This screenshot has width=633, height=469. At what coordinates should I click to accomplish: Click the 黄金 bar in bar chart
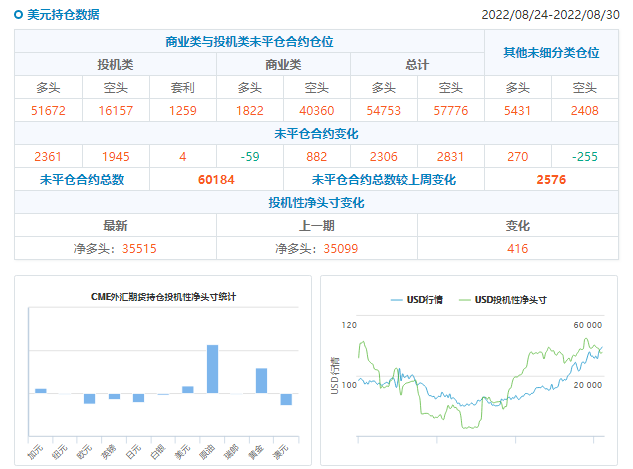tap(261, 381)
